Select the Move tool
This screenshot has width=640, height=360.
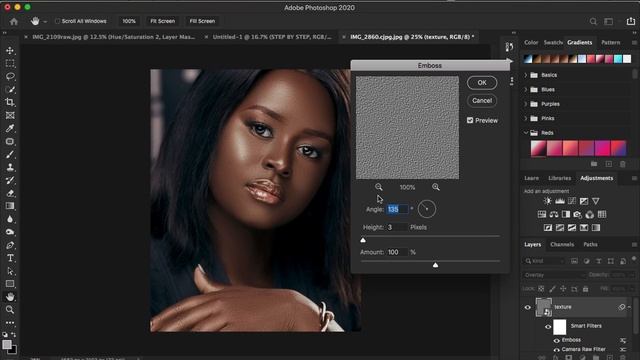(x=10, y=51)
